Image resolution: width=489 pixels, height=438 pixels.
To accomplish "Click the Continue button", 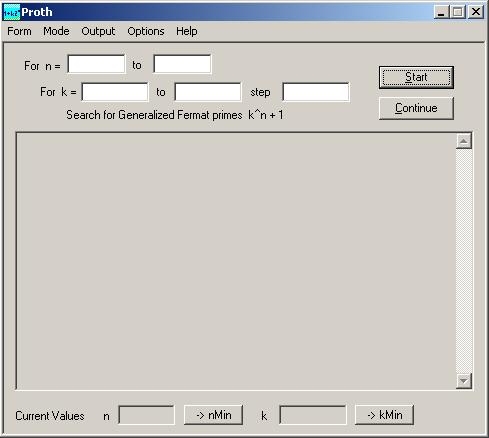I will (416, 108).
